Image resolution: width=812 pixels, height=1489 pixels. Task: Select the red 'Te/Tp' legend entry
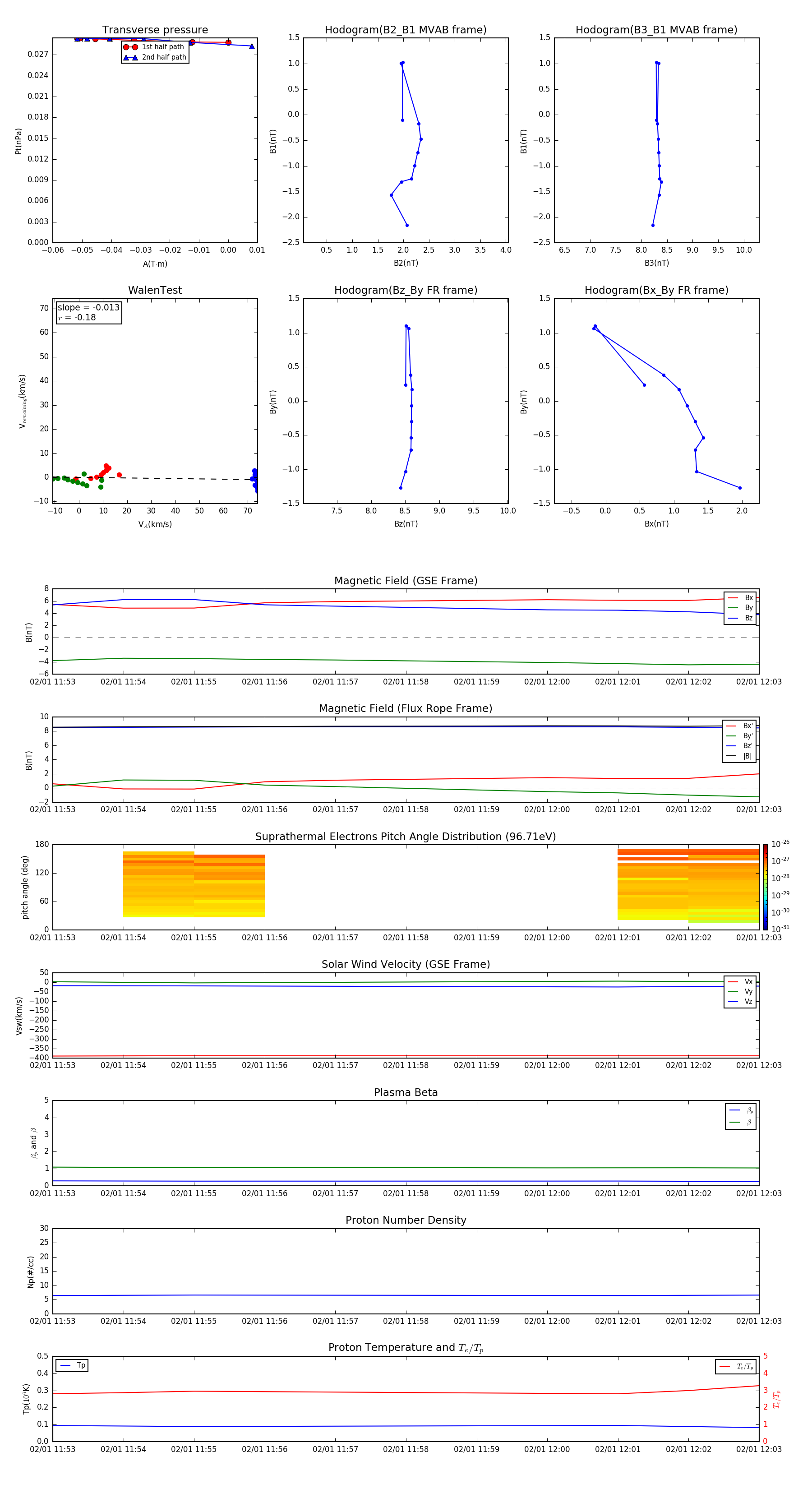pos(736,1367)
